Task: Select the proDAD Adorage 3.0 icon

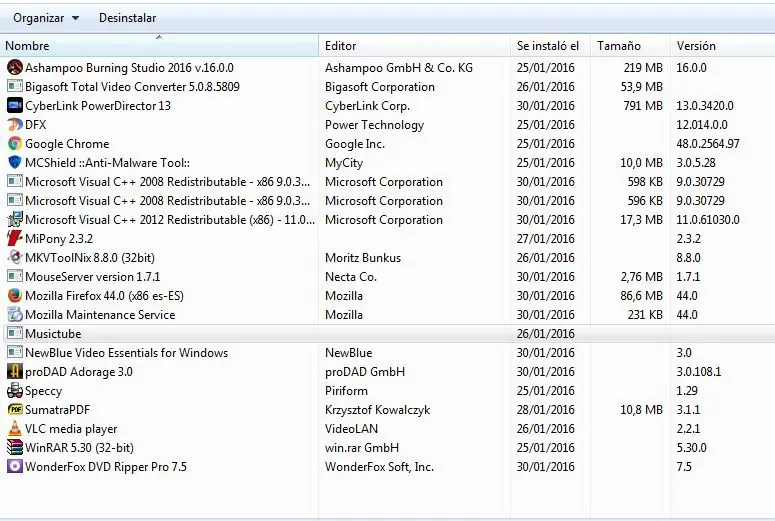Action: pyautogui.click(x=15, y=371)
